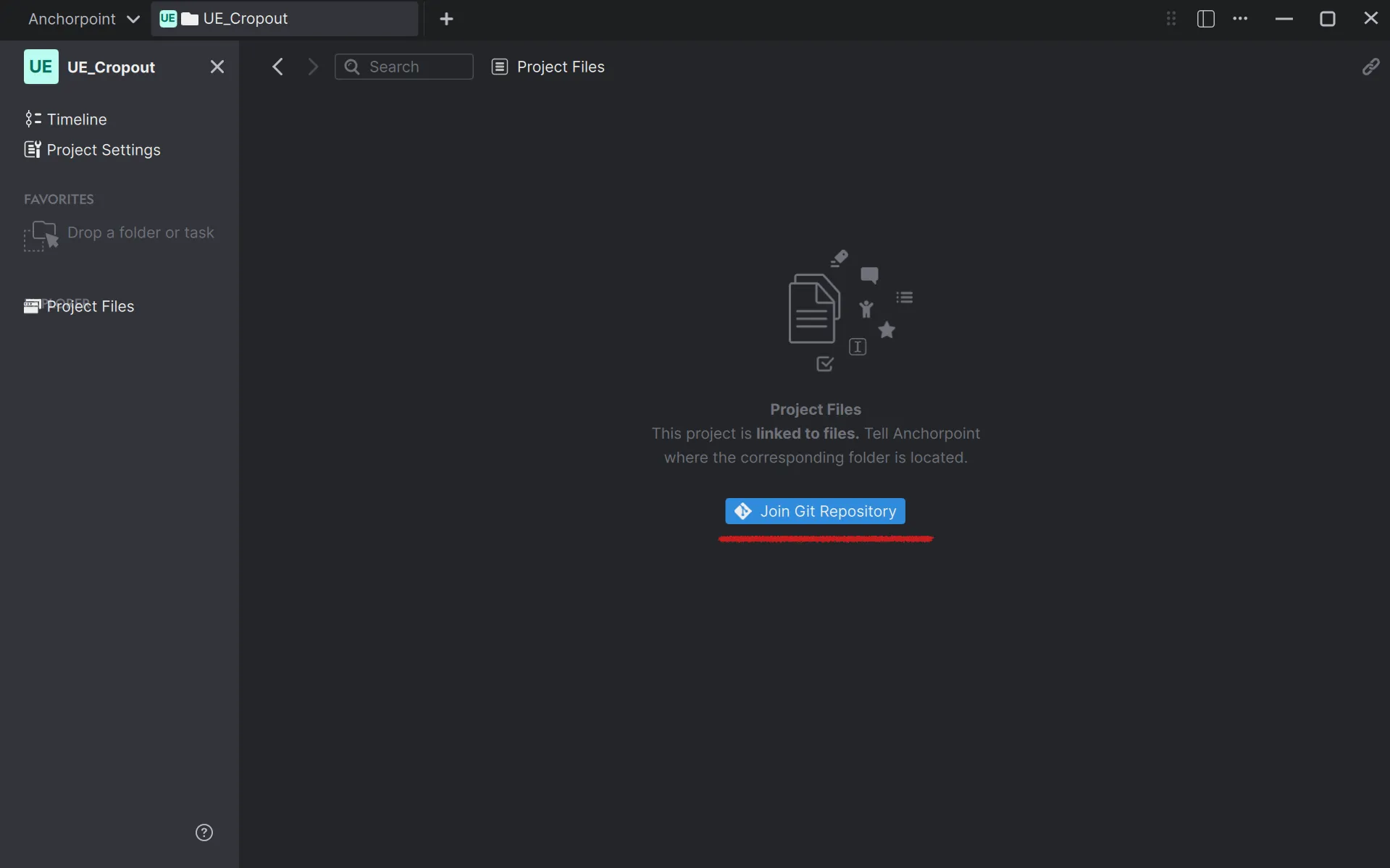Navigate back with the left arrow icon

point(278,67)
